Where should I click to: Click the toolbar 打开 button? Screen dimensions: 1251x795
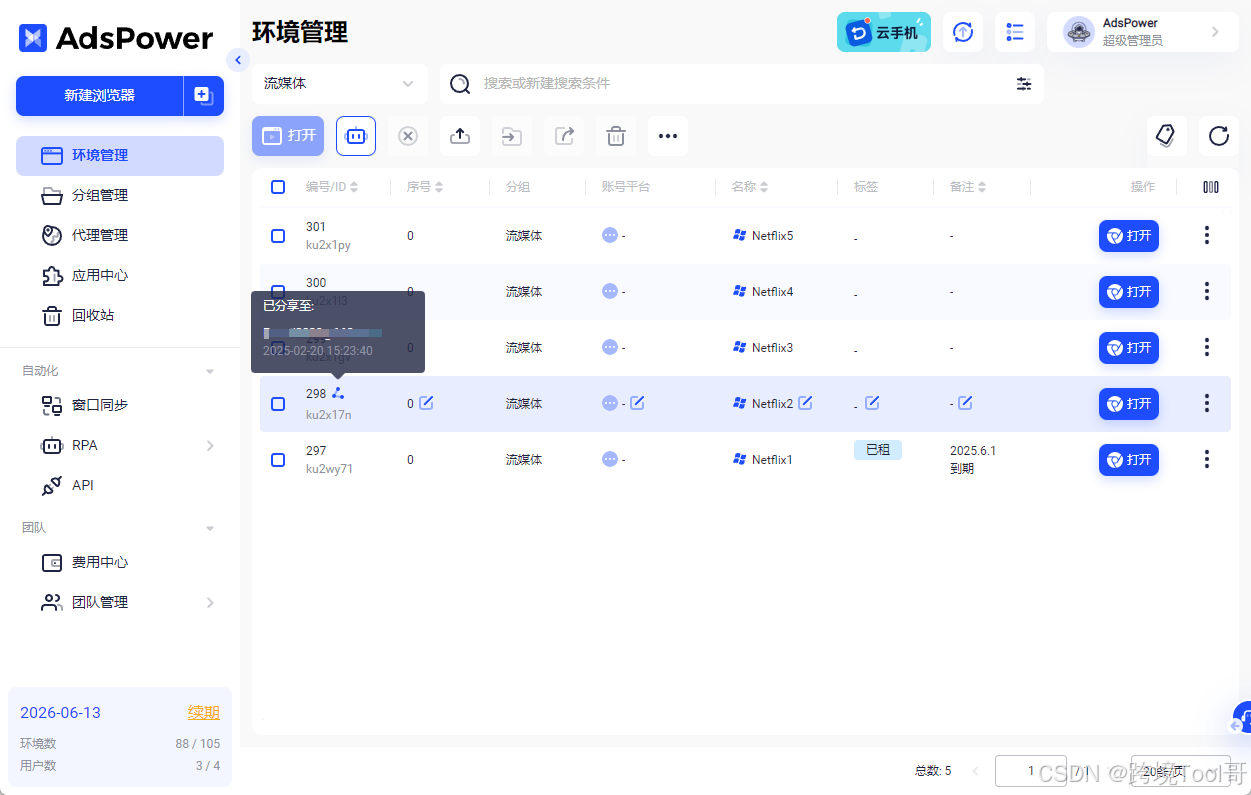click(288, 136)
